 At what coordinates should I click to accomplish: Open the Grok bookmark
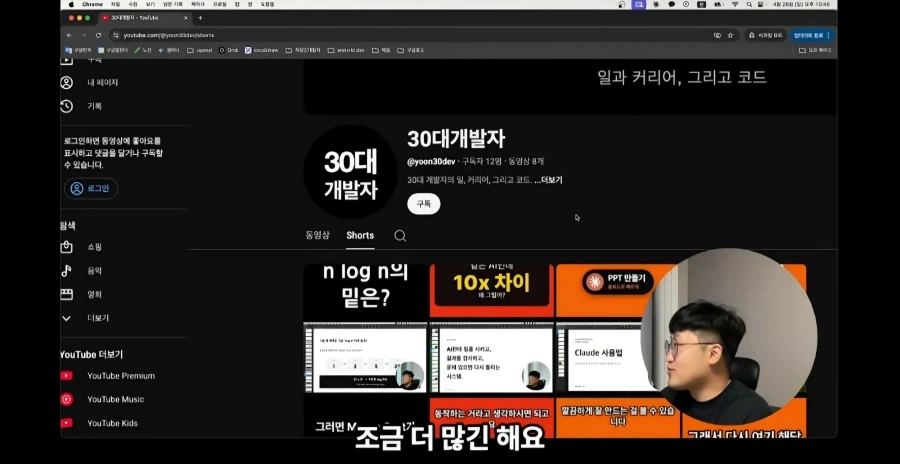click(228, 50)
